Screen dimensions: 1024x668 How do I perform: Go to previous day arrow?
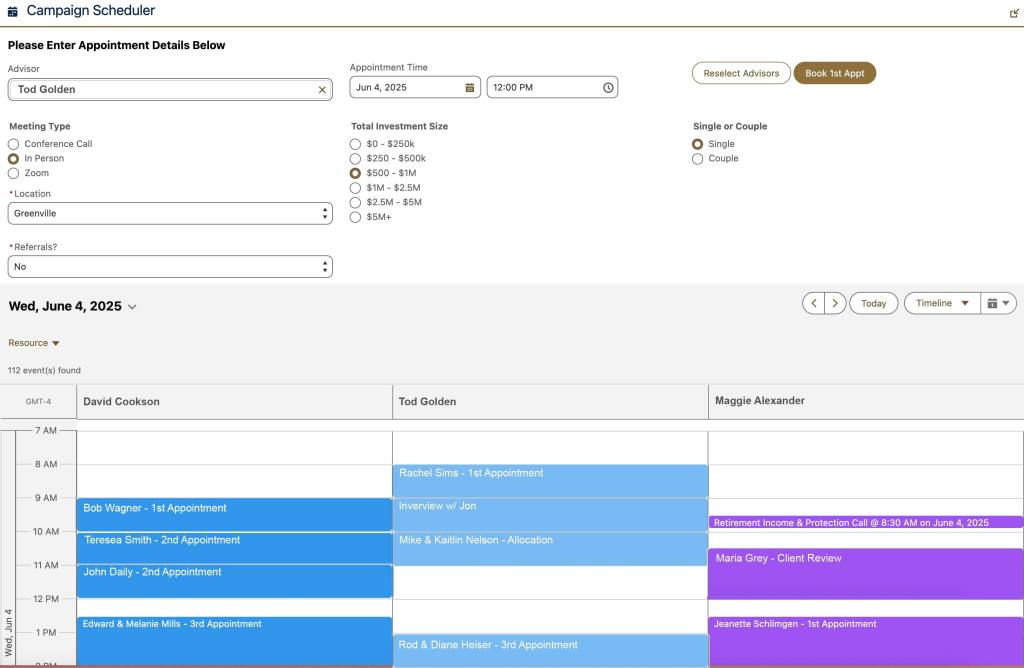pos(814,303)
